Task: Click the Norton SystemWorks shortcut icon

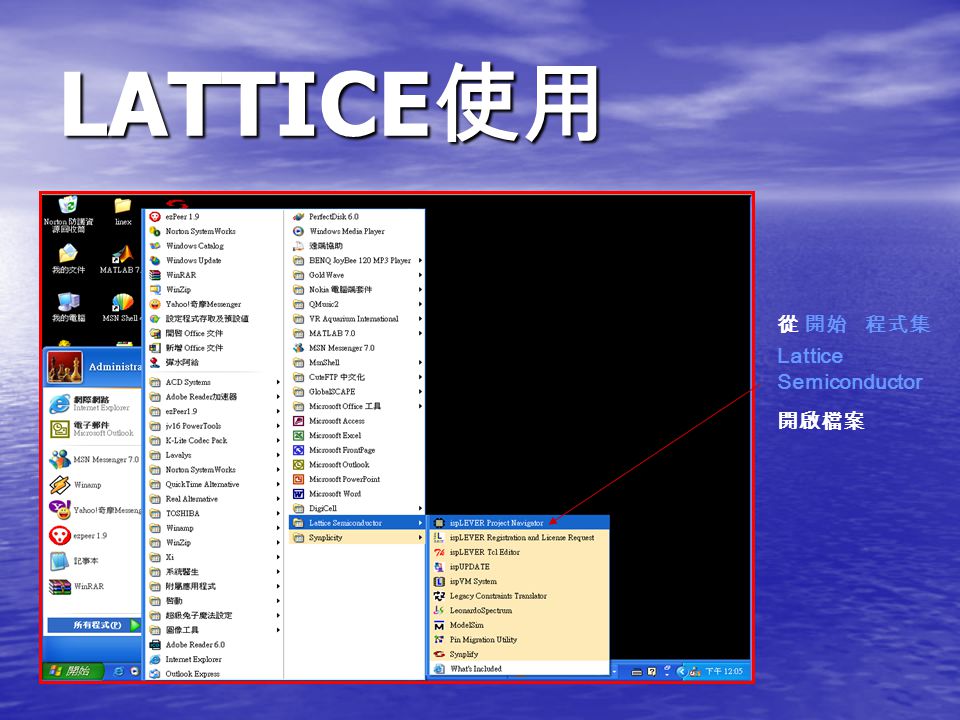Action: click(x=155, y=231)
